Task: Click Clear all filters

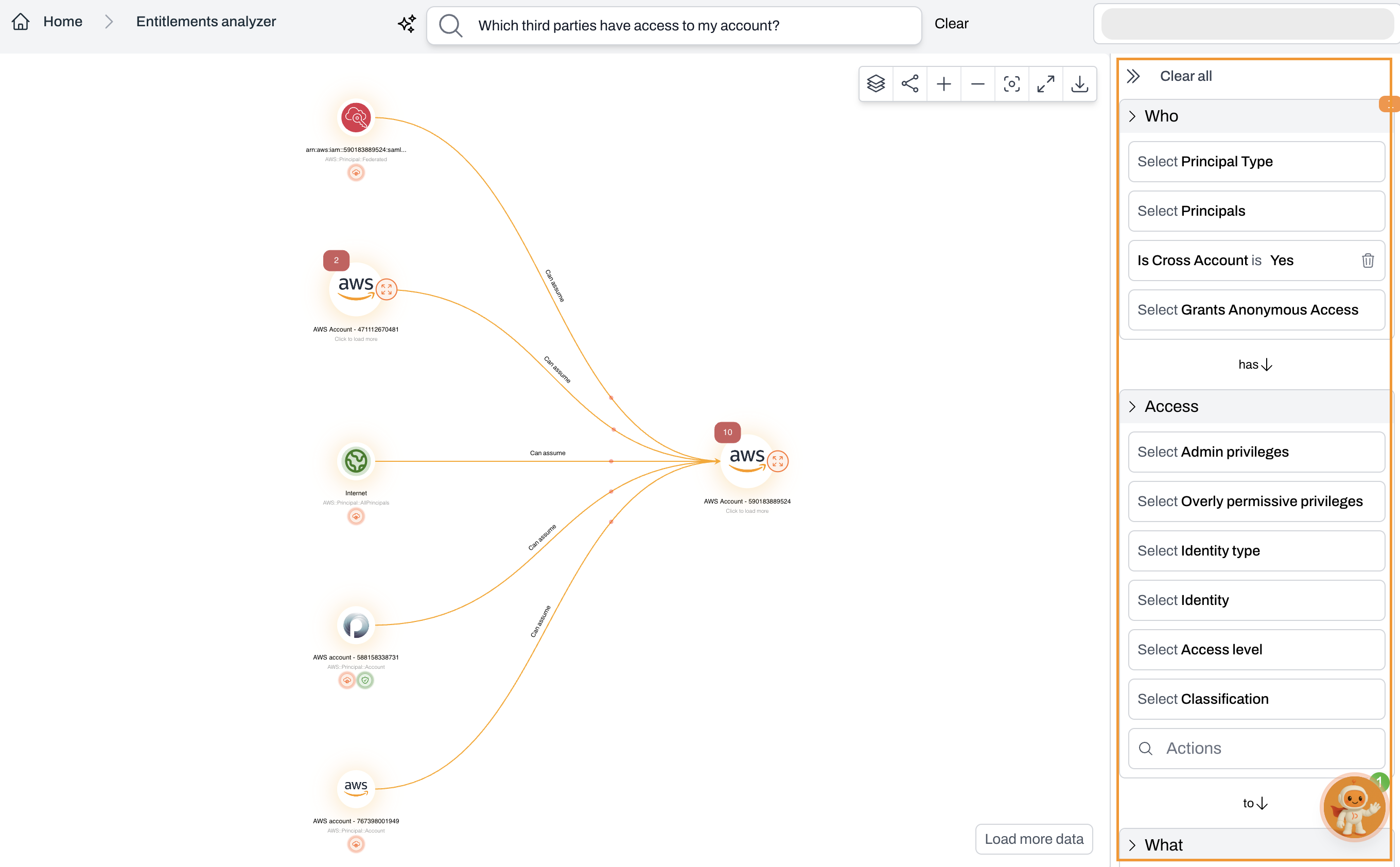Action: (x=1185, y=76)
